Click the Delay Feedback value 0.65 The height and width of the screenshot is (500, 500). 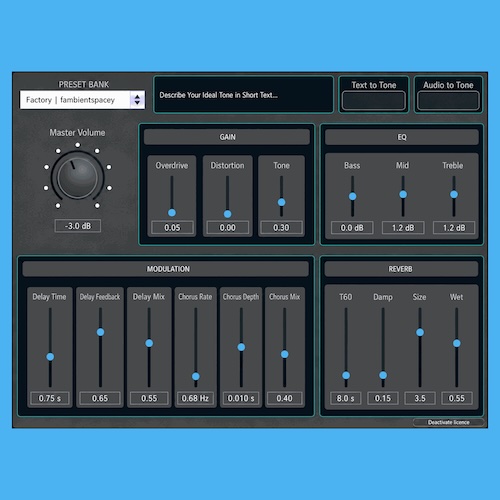point(100,398)
